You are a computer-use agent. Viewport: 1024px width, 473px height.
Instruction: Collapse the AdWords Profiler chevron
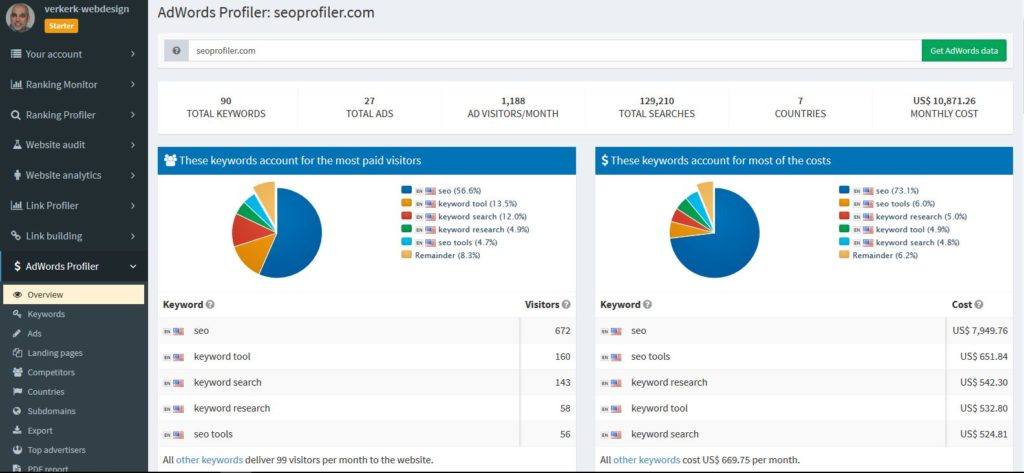(133, 267)
